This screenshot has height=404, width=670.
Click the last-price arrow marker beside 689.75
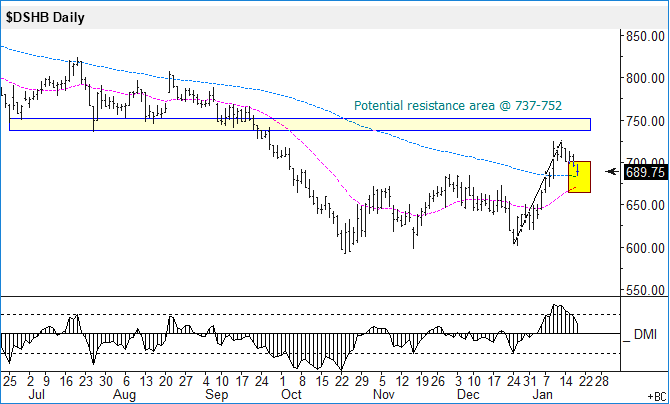coord(612,172)
